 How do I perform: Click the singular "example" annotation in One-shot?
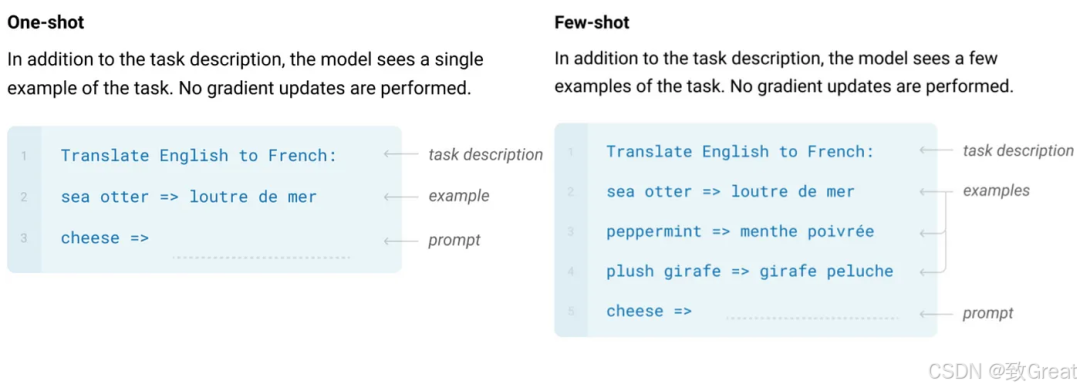459,196
